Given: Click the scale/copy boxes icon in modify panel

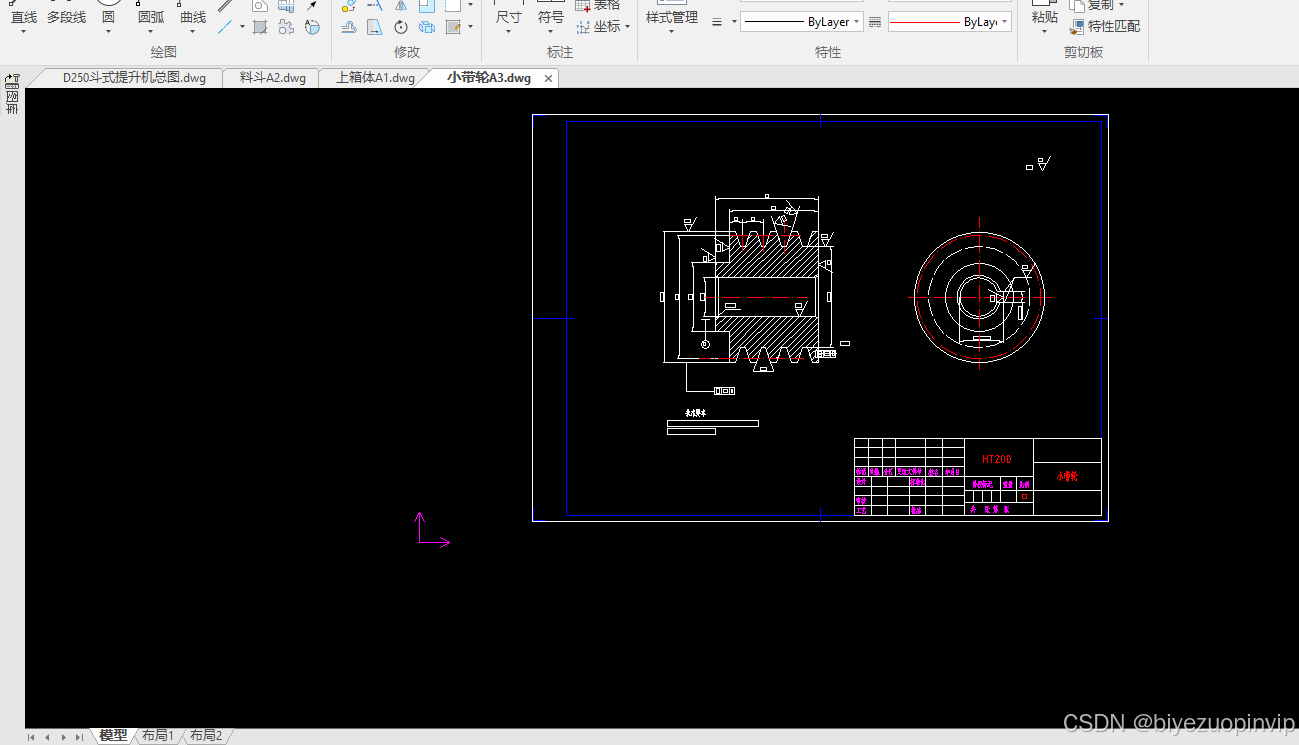Looking at the screenshot, I should point(427,27).
